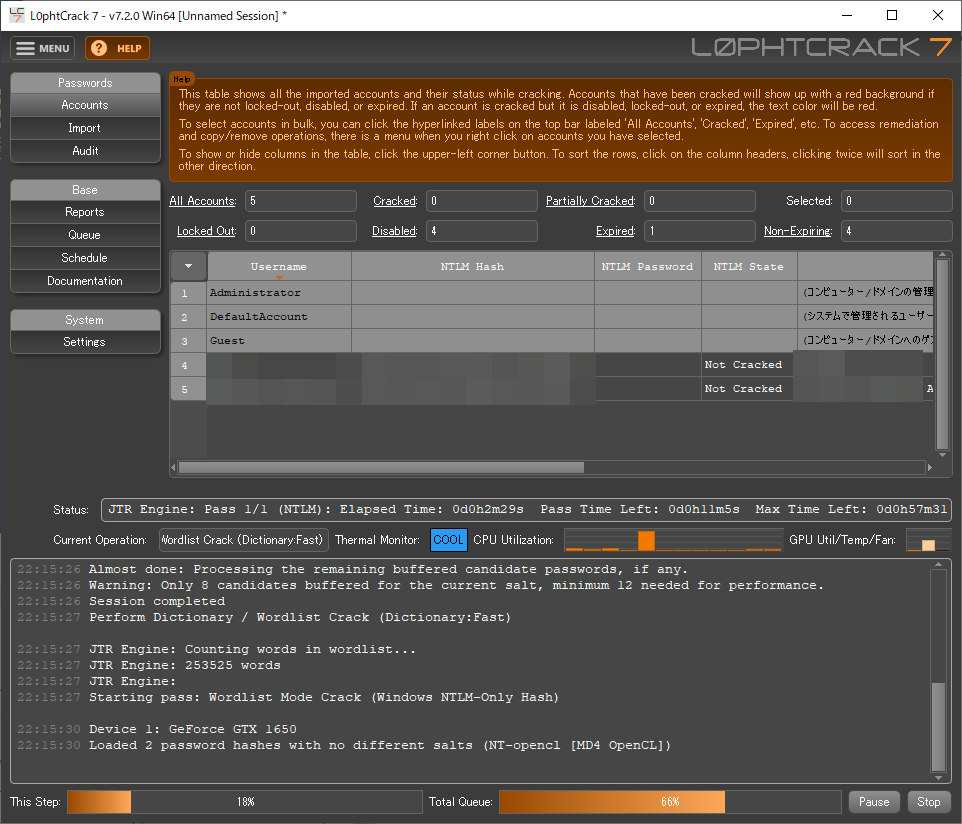Click the GPU Util/Temp/Fan graph
Viewport: 962px width, 824px height.
pos(927,540)
